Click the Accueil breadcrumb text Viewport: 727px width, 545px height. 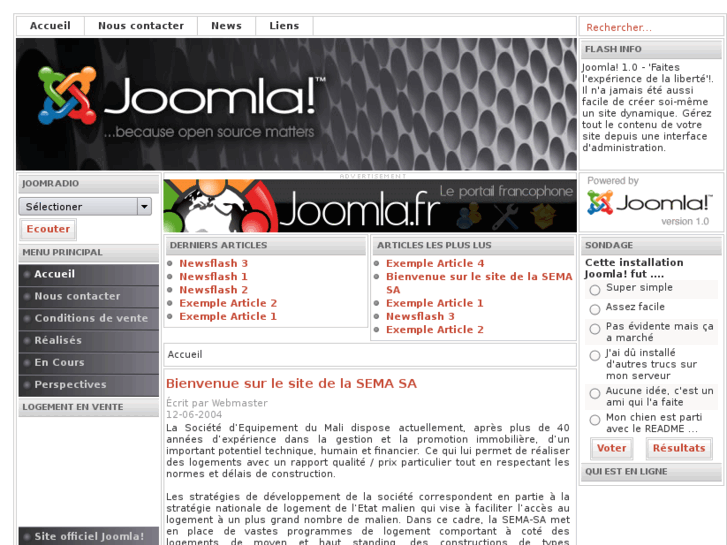185,355
